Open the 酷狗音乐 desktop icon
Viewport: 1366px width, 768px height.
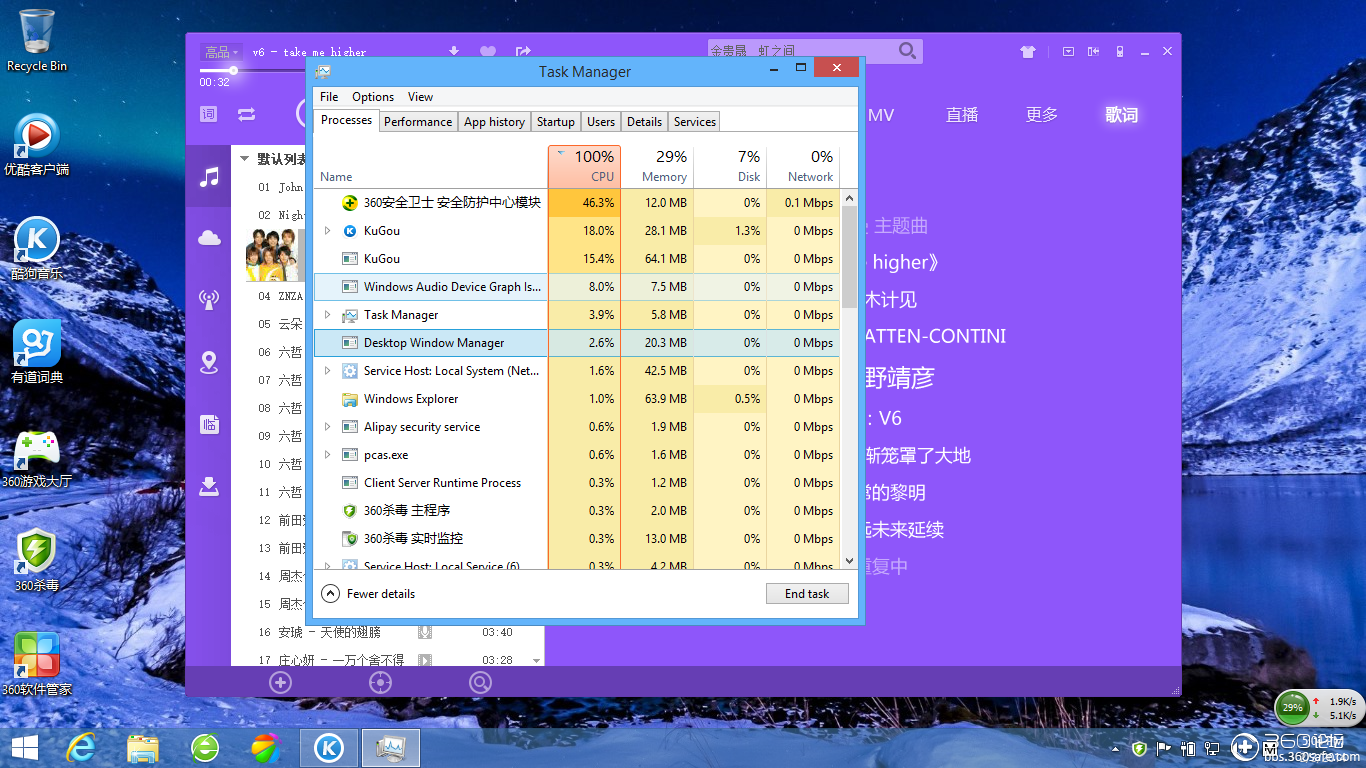point(37,249)
